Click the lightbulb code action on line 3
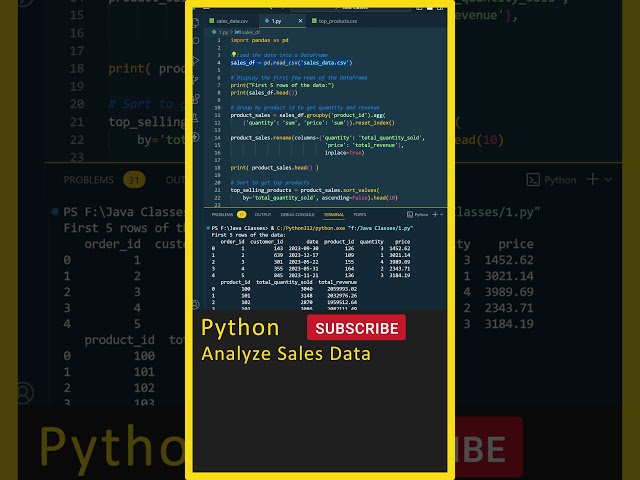Image resolution: width=640 pixels, height=480 pixels. [233, 54]
